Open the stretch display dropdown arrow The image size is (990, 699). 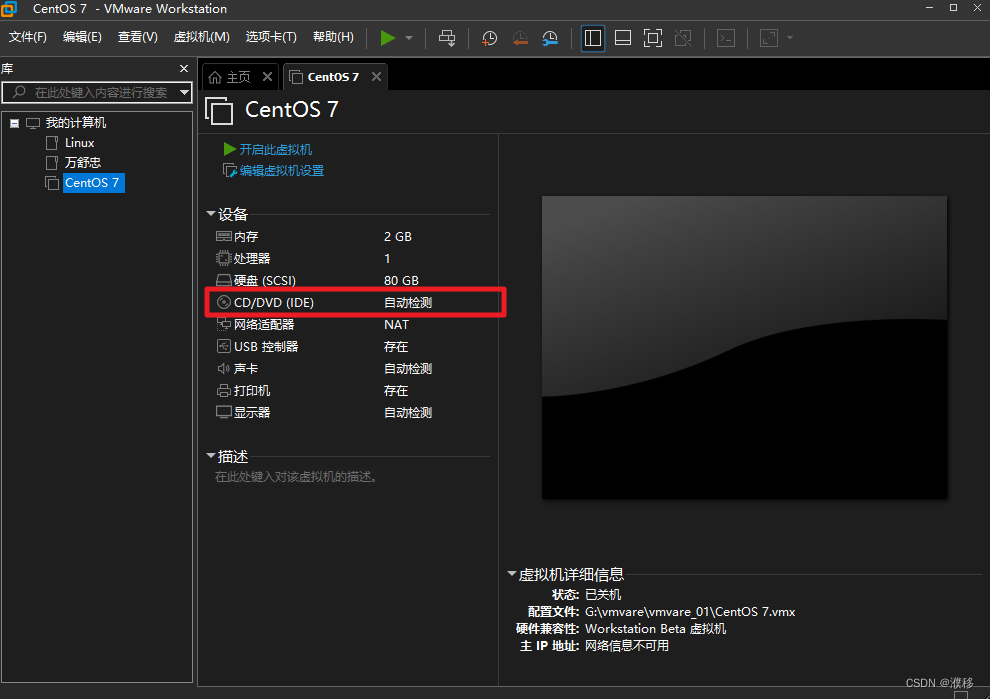tap(790, 38)
